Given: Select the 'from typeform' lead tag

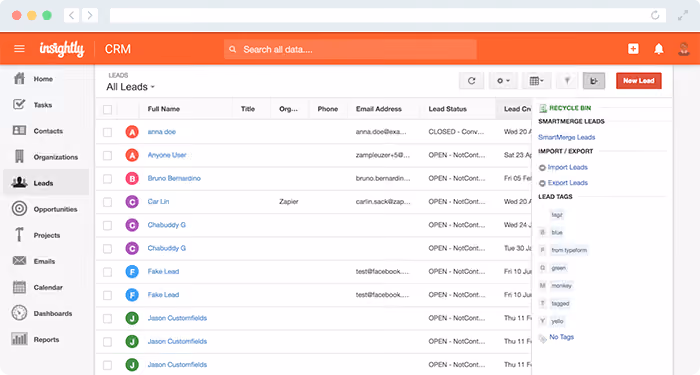Looking at the screenshot, I should coord(569,250).
